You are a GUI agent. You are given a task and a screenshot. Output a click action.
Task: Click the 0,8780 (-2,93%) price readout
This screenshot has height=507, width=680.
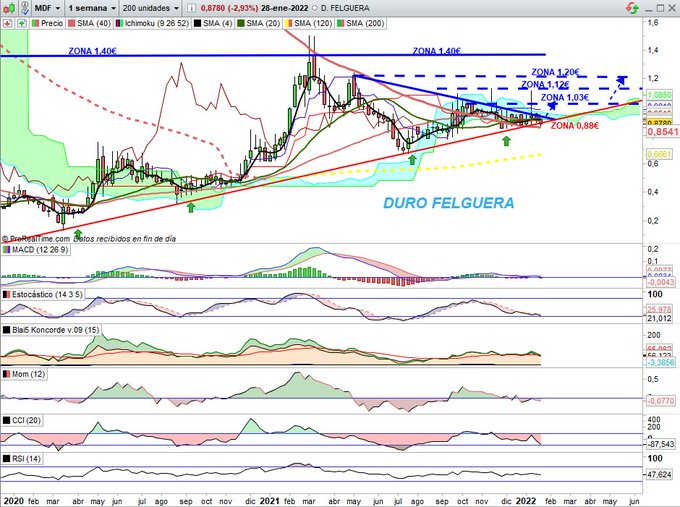pyautogui.click(x=229, y=8)
